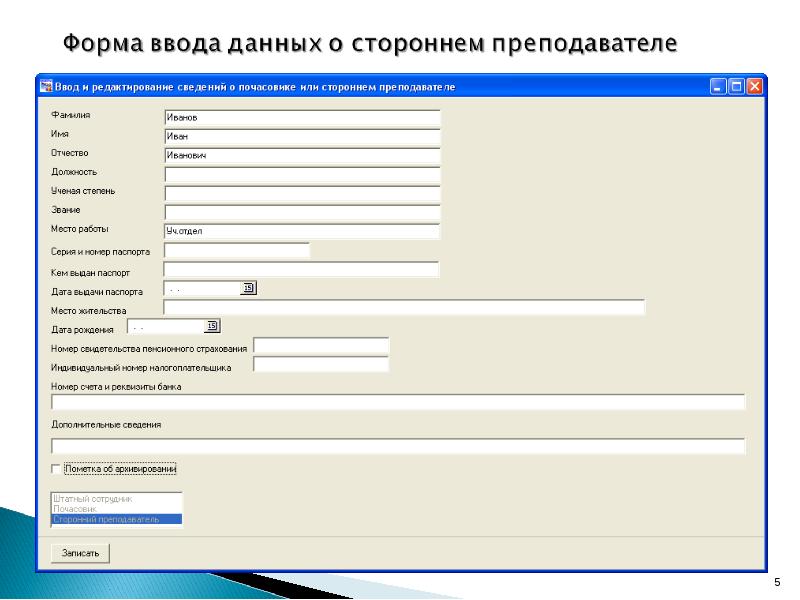The width and height of the screenshot is (800, 600).
Task: Click the 'Место жительства' input field
Action: click(404, 308)
